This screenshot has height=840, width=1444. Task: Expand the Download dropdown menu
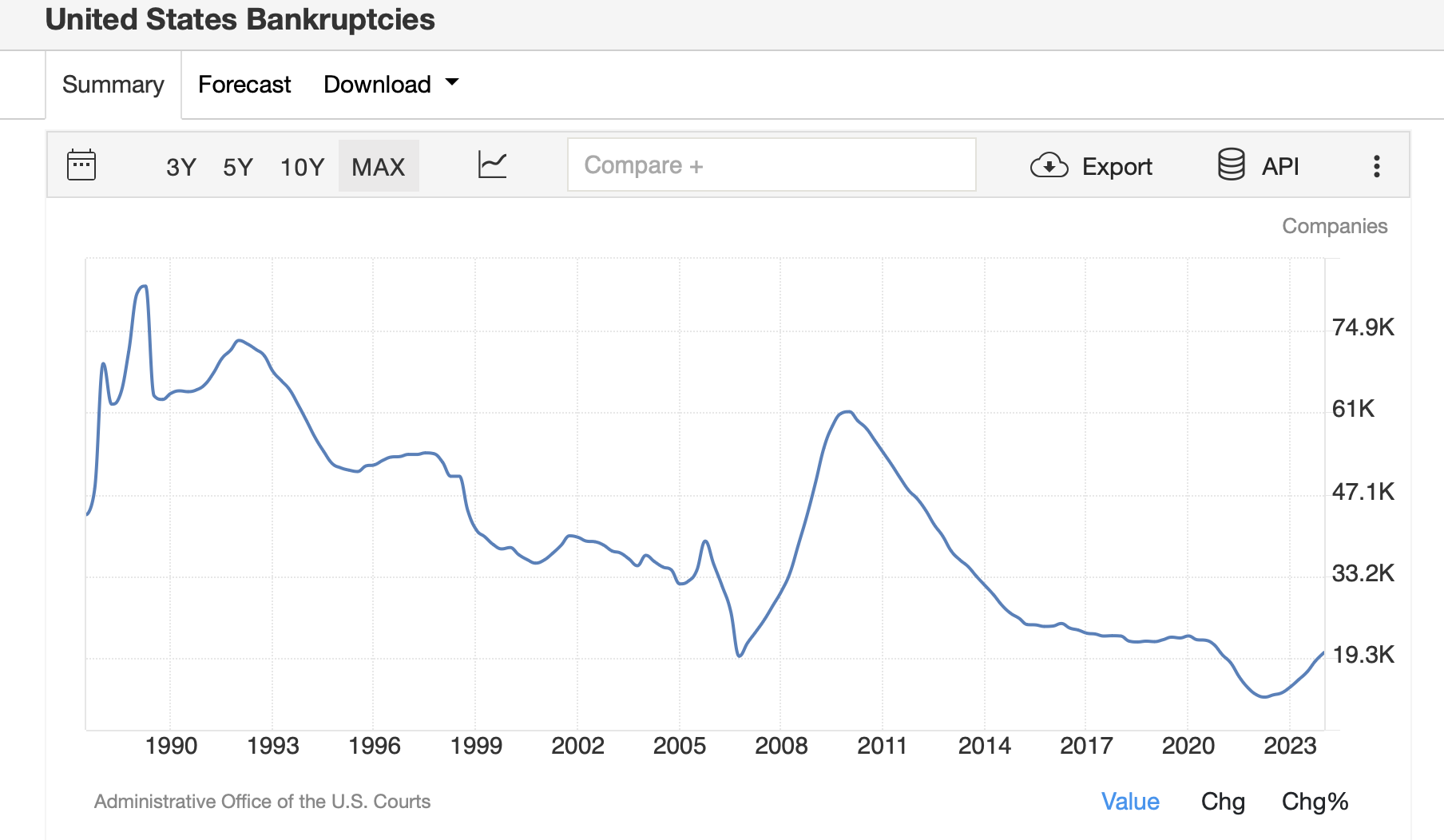(x=378, y=85)
